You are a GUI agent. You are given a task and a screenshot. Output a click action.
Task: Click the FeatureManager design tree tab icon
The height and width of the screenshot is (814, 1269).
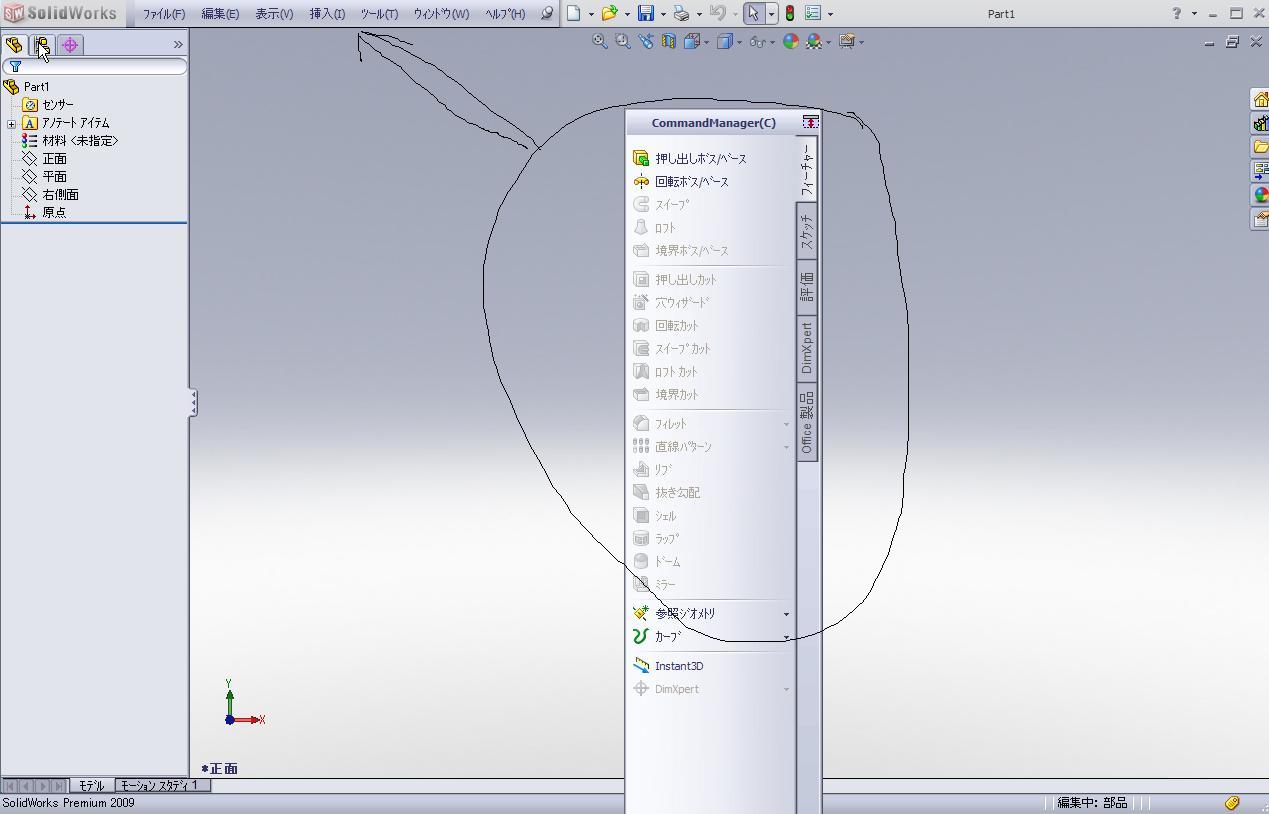(14, 45)
